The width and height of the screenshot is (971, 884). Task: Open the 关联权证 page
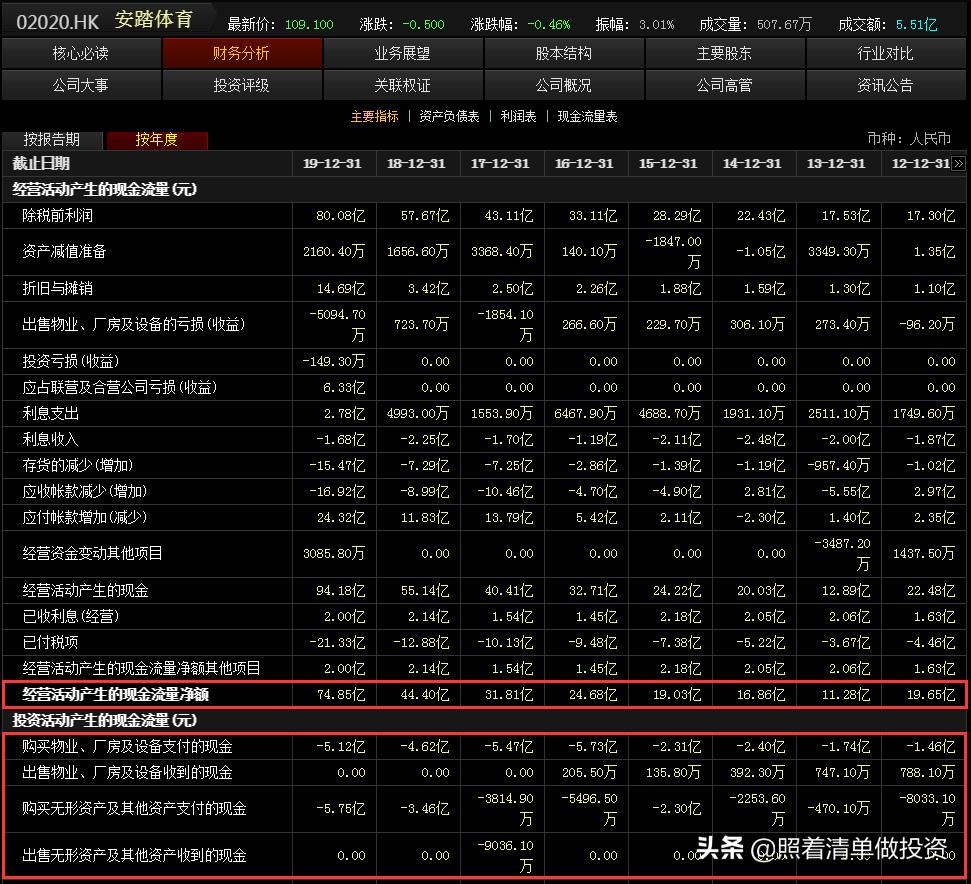(x=401, y=85)
